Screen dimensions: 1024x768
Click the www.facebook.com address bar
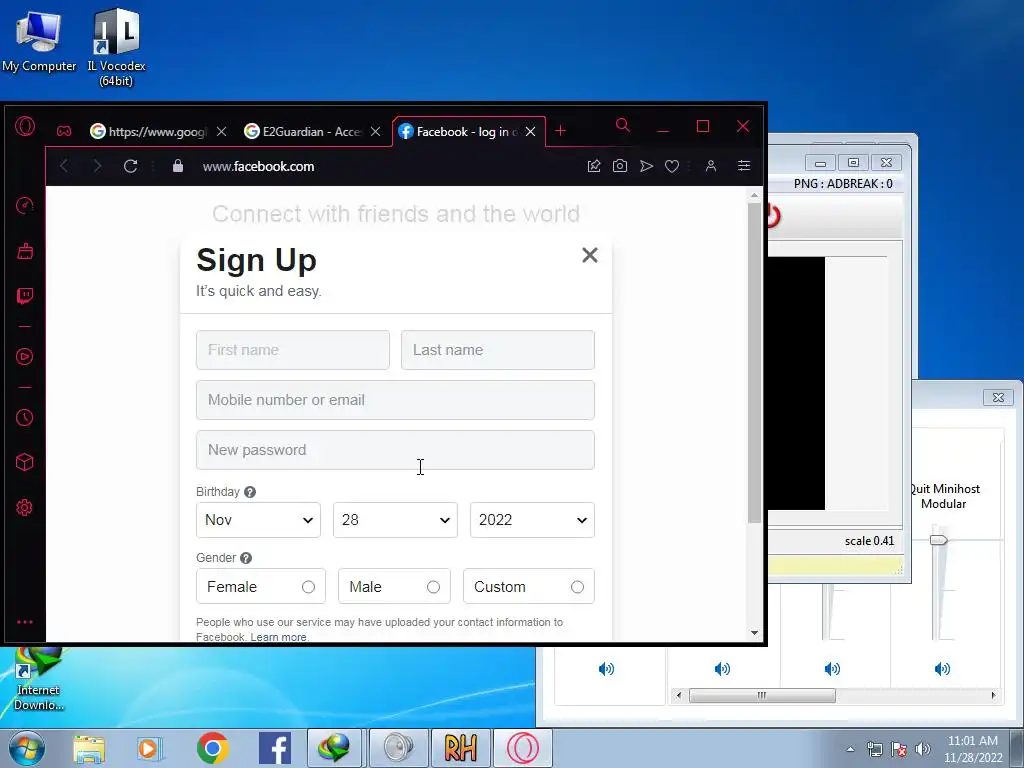(x=258, y=166)
